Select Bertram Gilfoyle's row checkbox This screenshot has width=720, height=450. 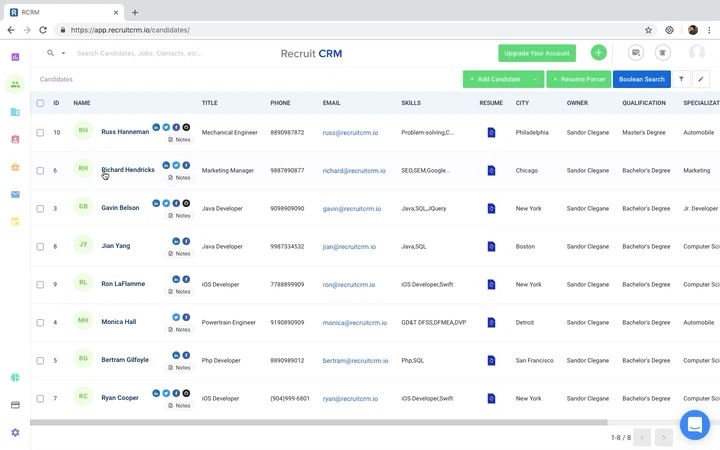(x=40, y=361)
